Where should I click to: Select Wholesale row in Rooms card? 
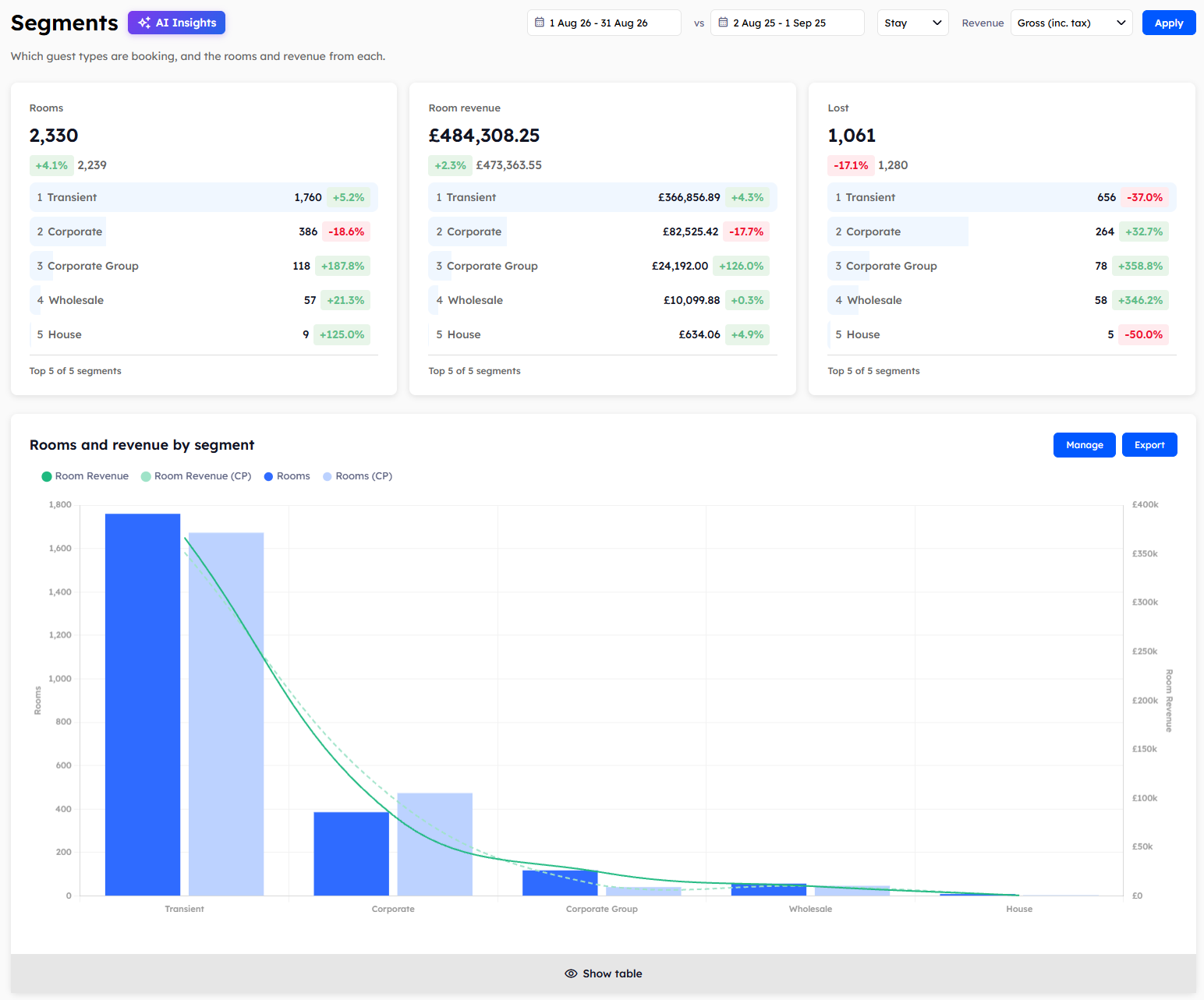(204, 300)
